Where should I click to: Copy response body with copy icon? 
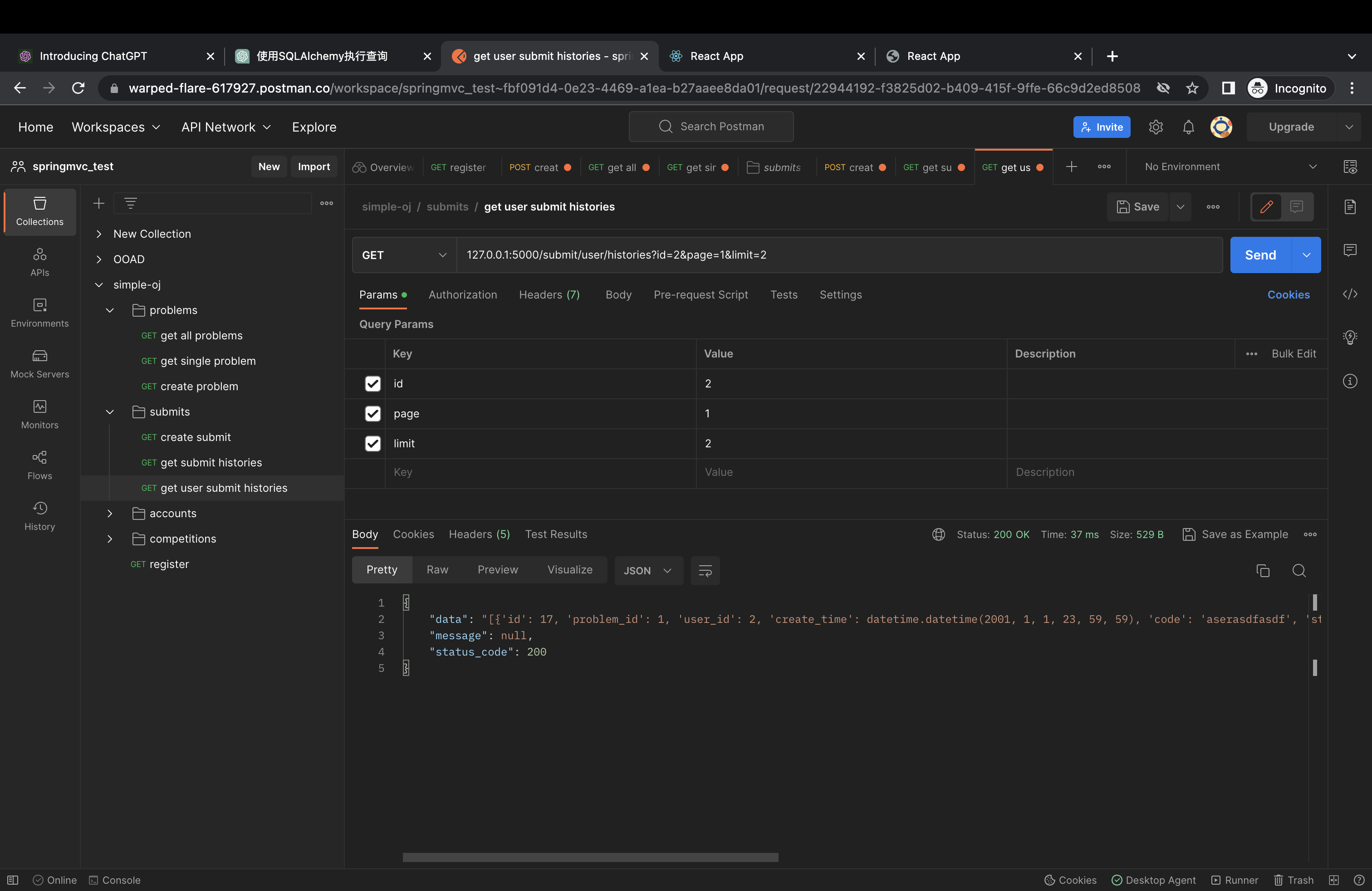tap(1263, 571)
